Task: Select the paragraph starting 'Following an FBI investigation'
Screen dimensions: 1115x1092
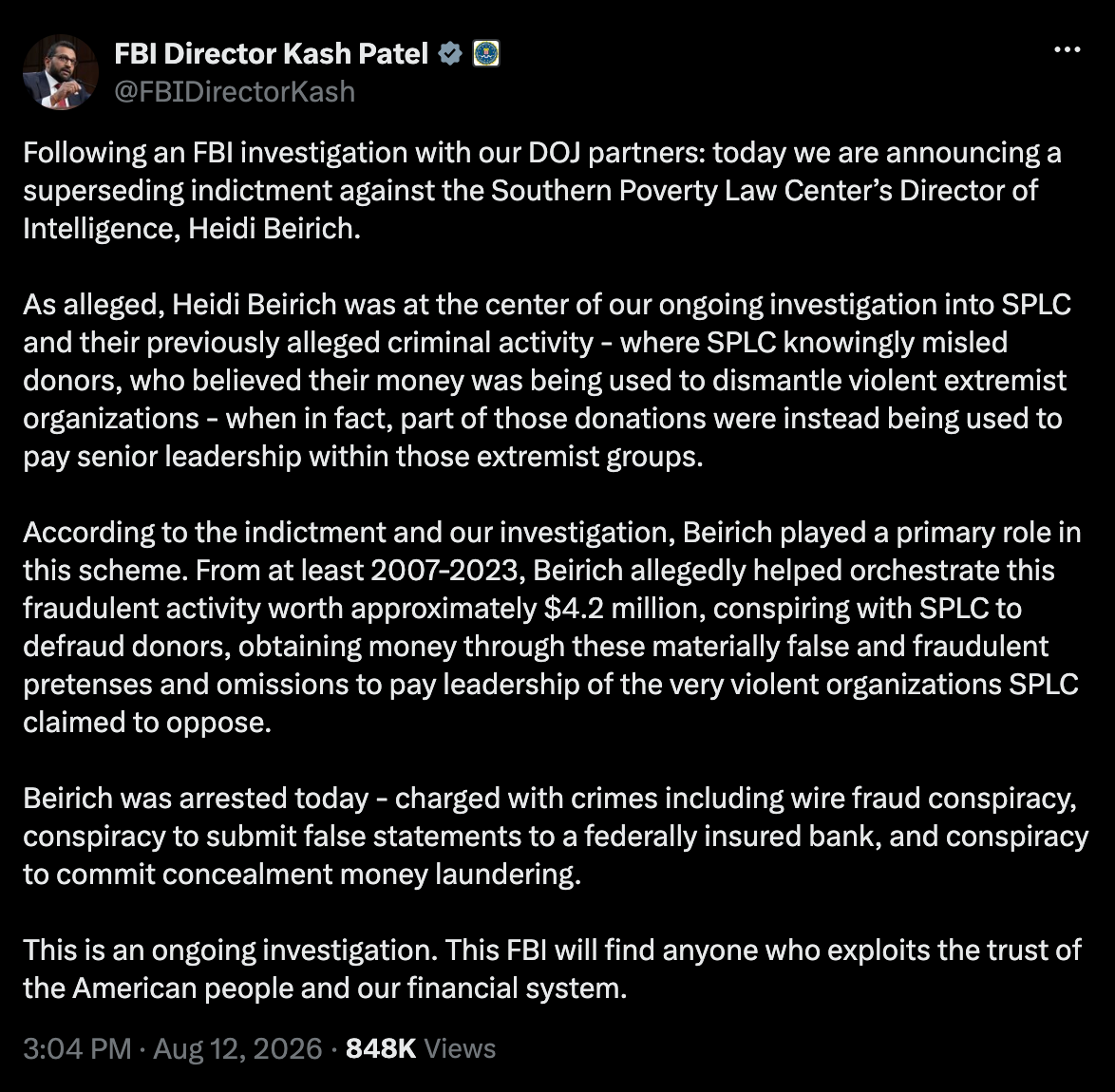Action: coord(542,191)
